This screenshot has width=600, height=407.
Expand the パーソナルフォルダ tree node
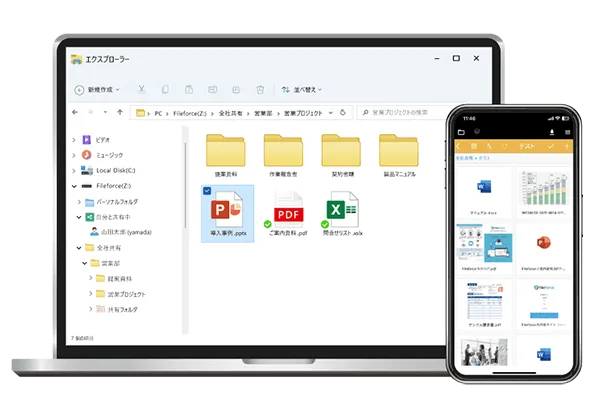tap(78, 201)
